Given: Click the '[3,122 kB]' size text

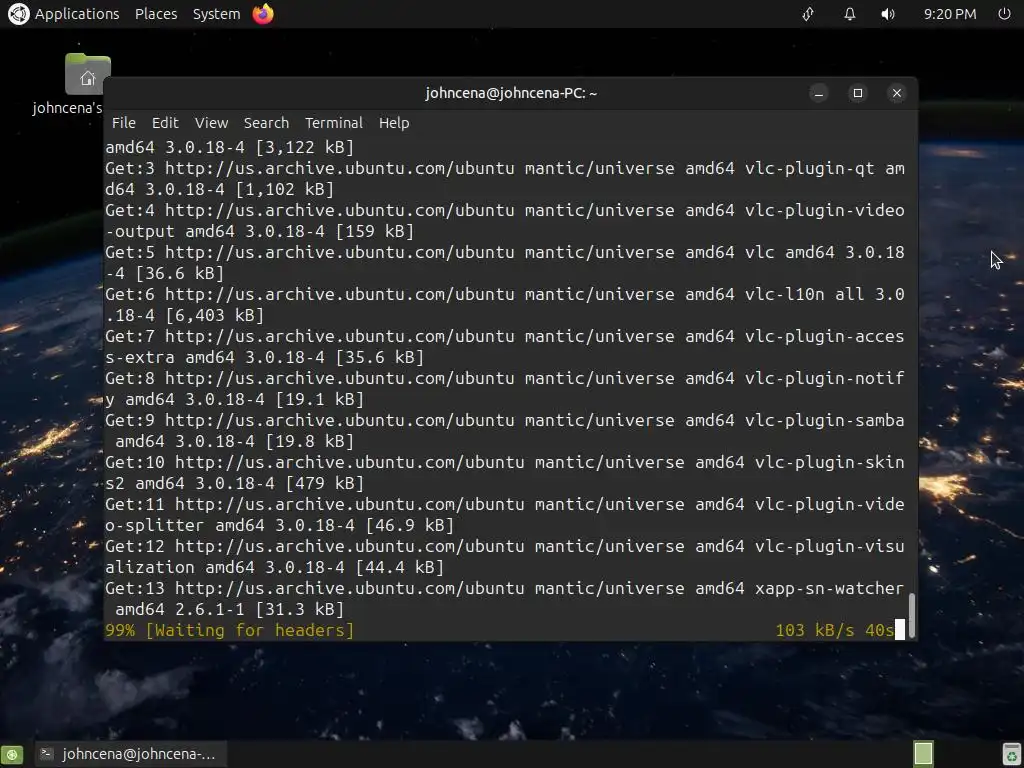Looking at the screenshot, I should coord(304,148).
